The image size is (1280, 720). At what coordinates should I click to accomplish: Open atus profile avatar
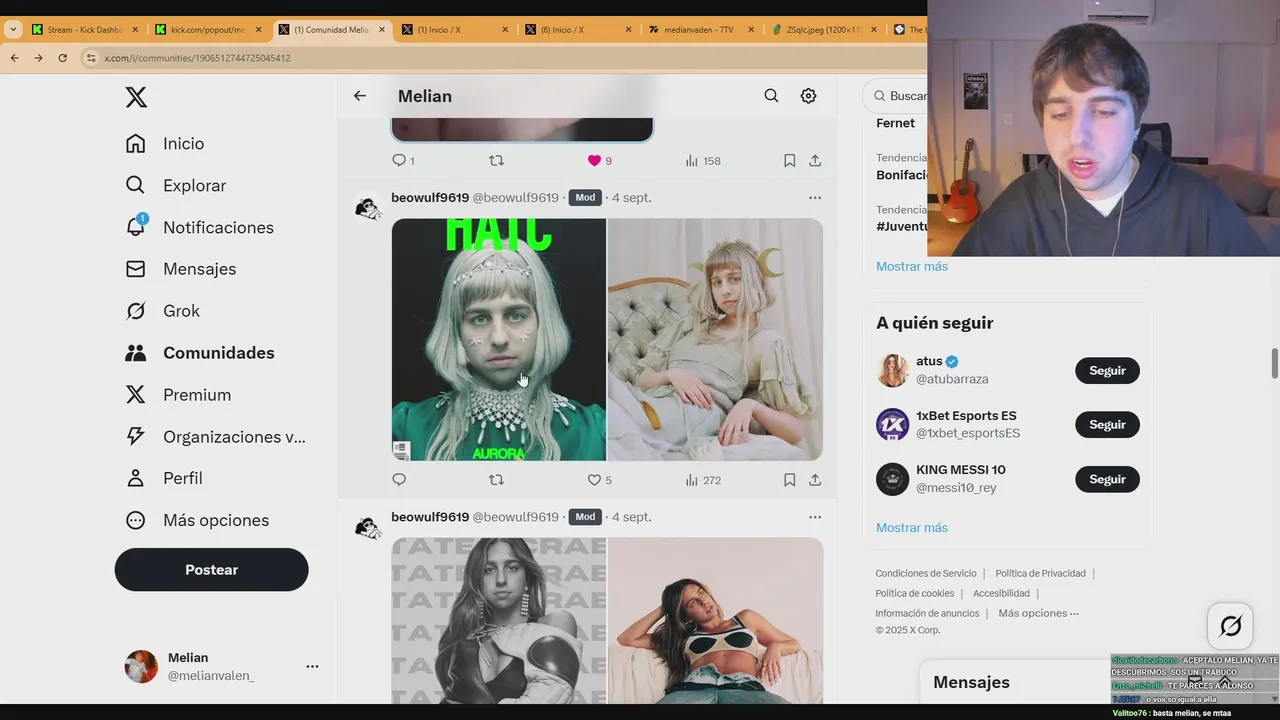click(892, 370)
